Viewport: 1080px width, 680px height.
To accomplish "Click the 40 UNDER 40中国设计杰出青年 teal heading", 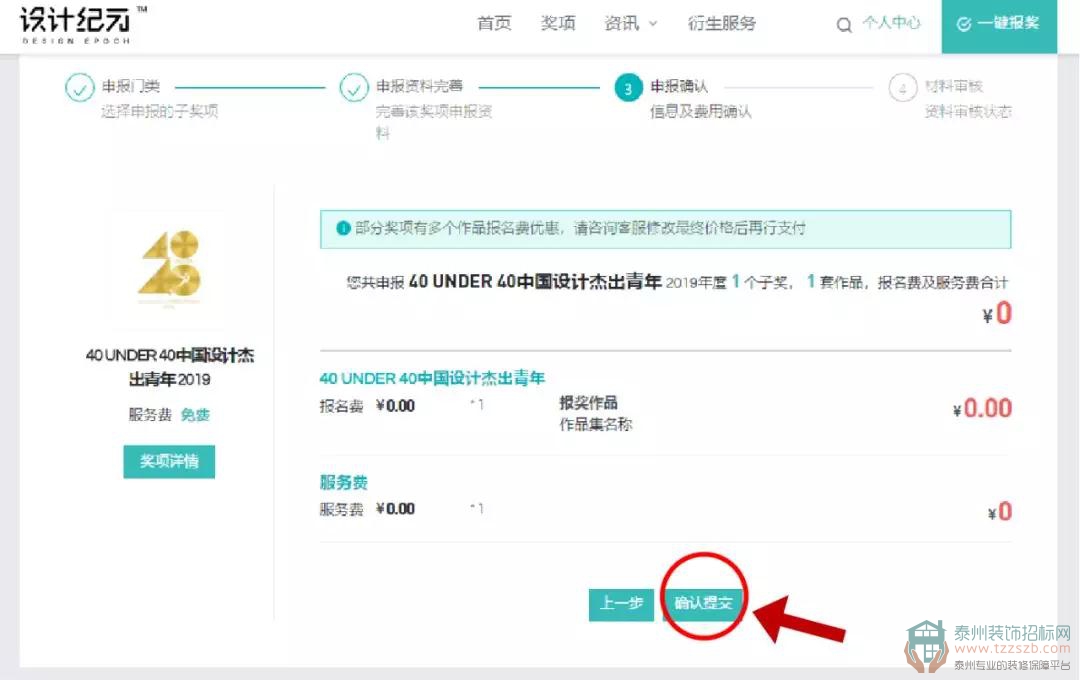I will (x=432, y=378).
